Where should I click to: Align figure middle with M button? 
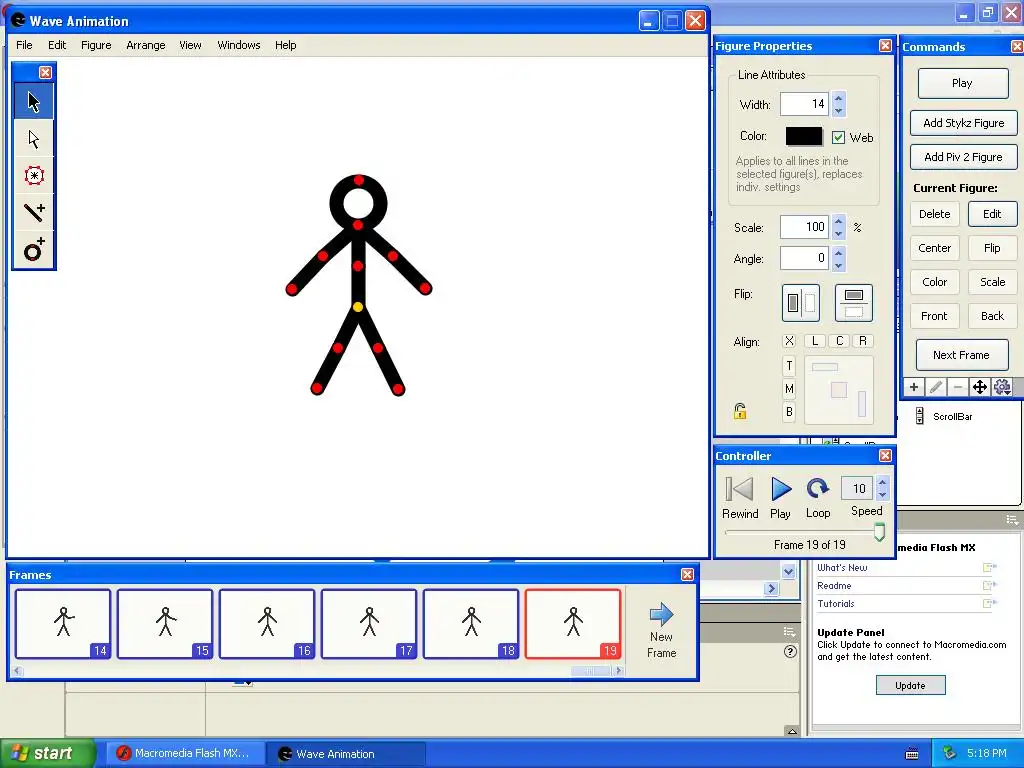pyautogui.click(x=789, y=389)
